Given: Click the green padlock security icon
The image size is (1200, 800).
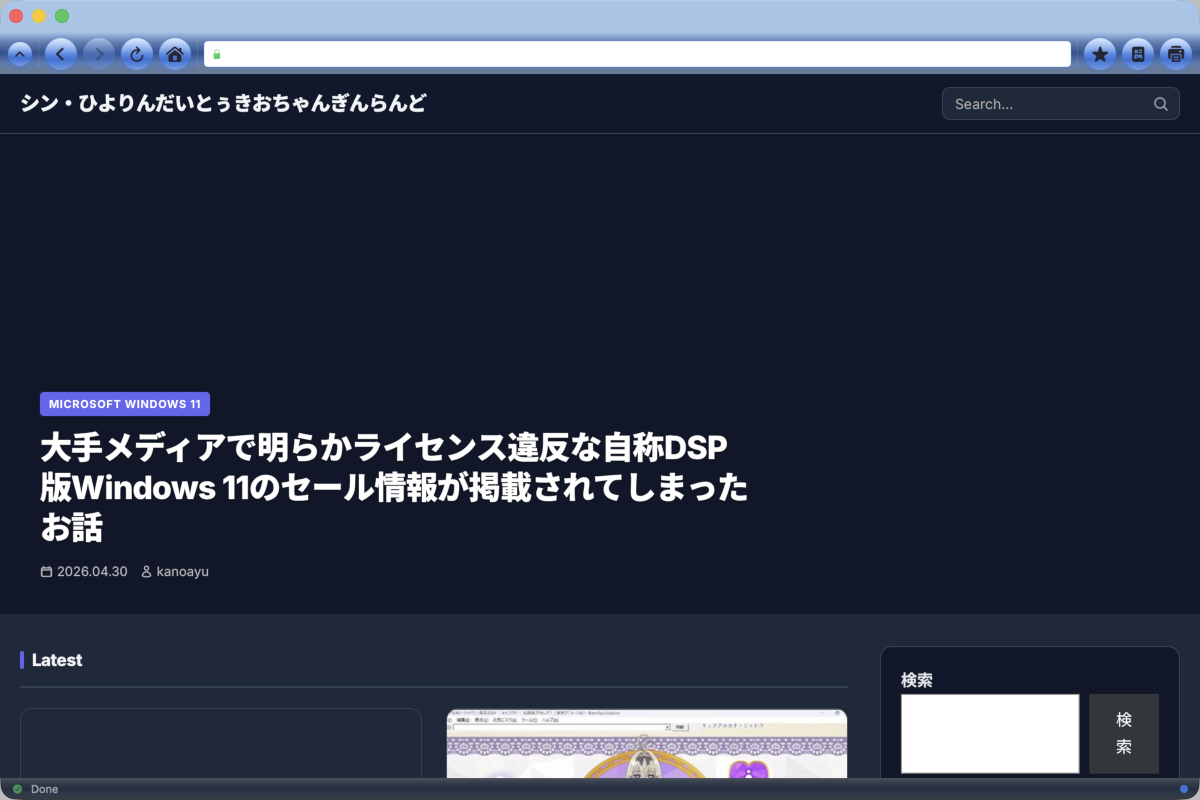Looking at the screenshot, I should click(x=216, y=54).
